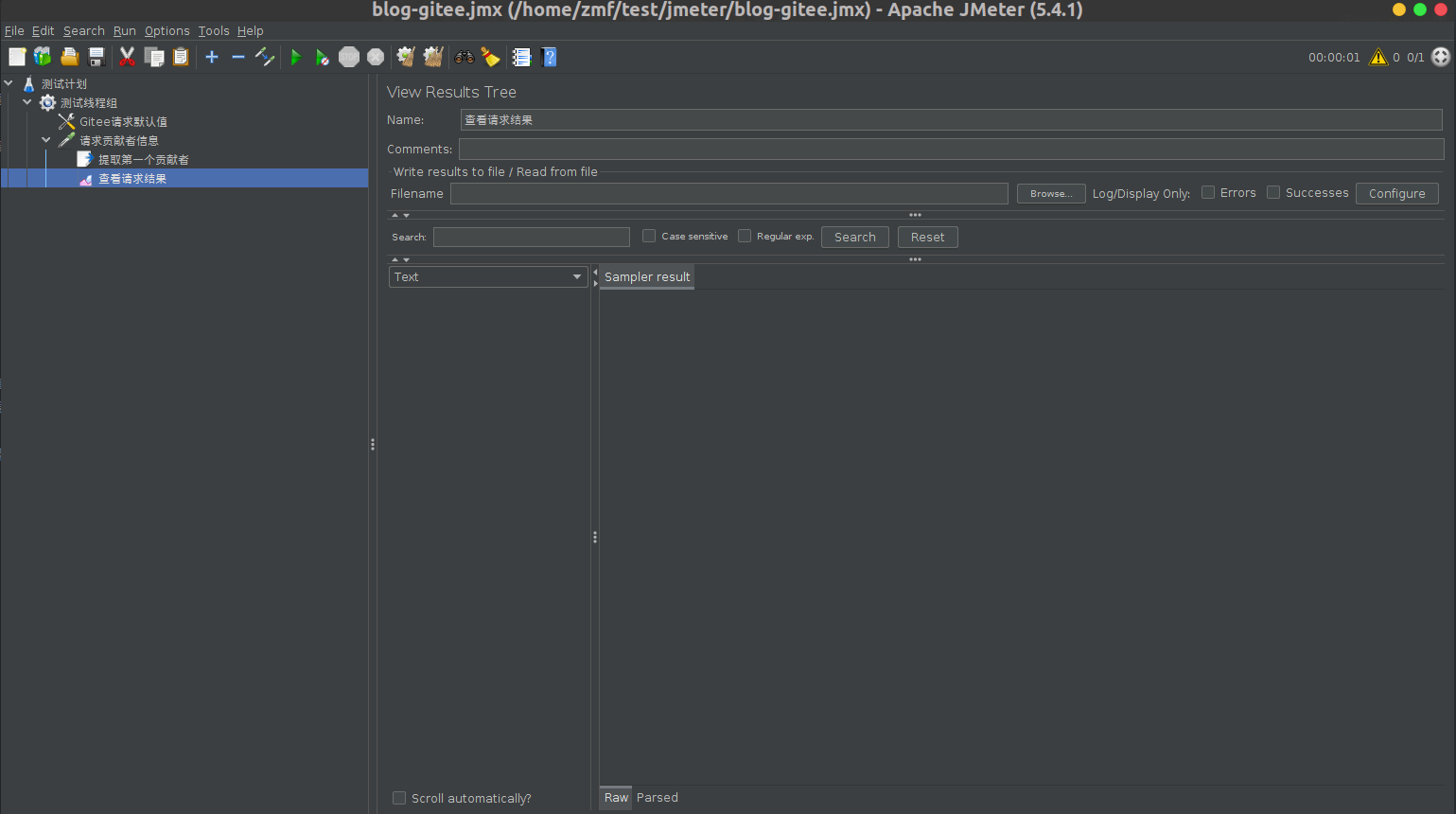Toggle Regular exp. search checkbox

[x=745, y=236]
